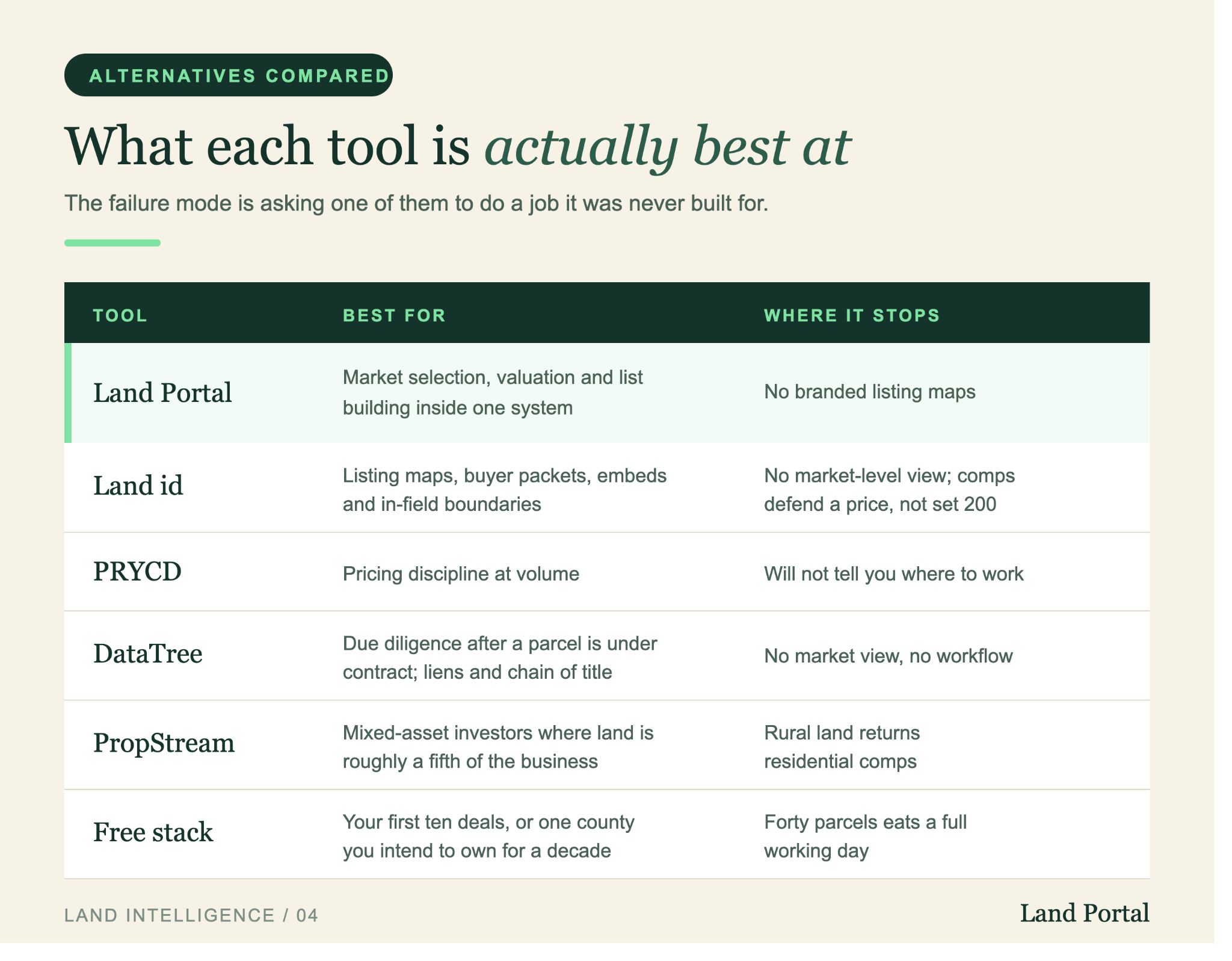The height and width of the screenshot is (961, 1232).
Task: Click the PRYCD row name
Action: pyautogui.click(x=138, y=572)
